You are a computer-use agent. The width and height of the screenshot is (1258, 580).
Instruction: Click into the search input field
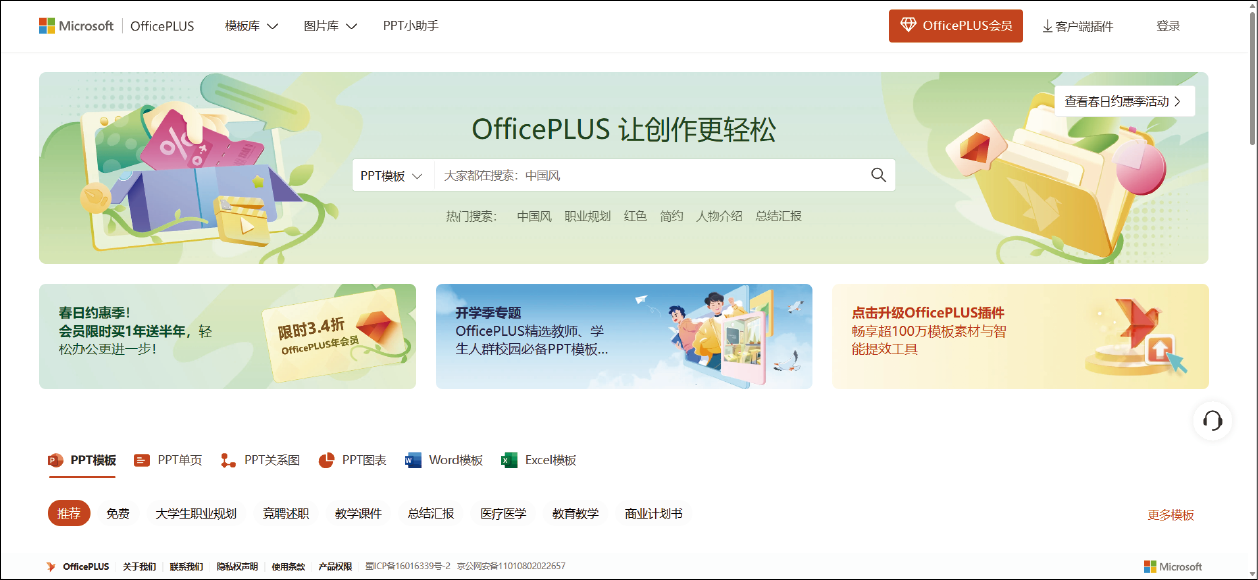(x=650, y=175)
